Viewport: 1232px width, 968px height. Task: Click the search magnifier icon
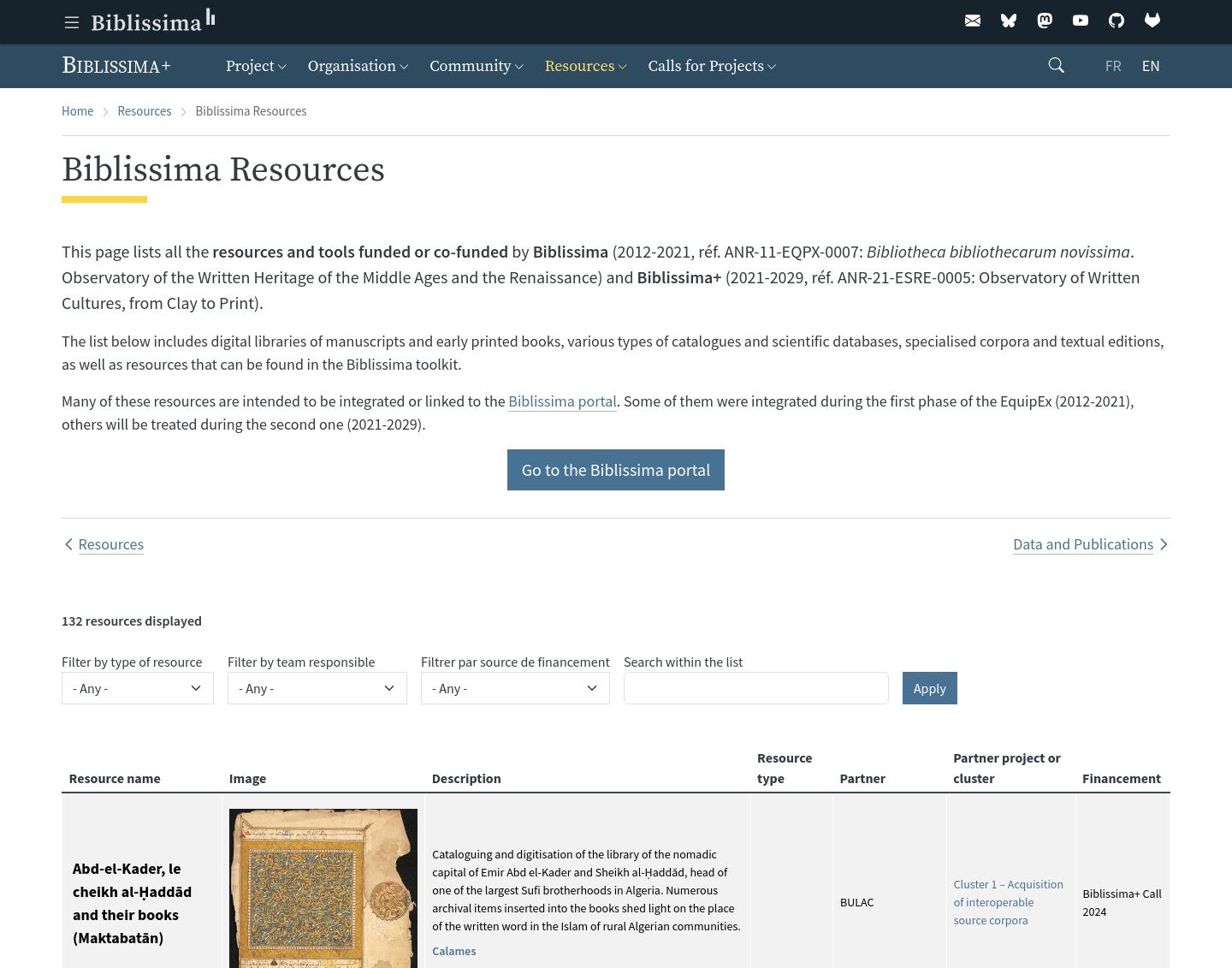click(1057, 66)
